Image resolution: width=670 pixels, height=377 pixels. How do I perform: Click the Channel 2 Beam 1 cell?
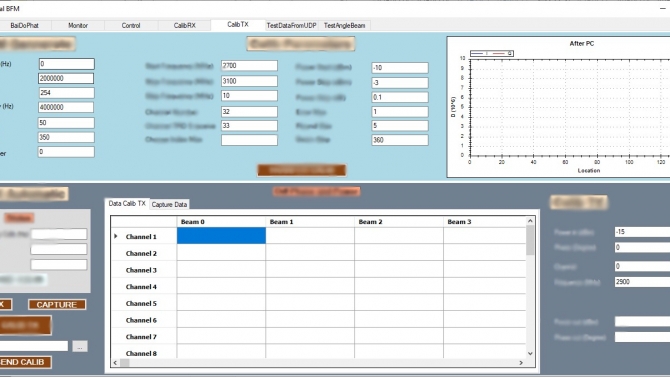(310, 253)
